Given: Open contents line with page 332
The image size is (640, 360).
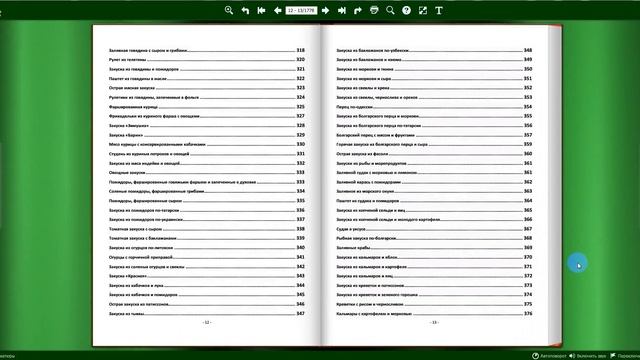Looking at the screenshot, I should 207,163.
